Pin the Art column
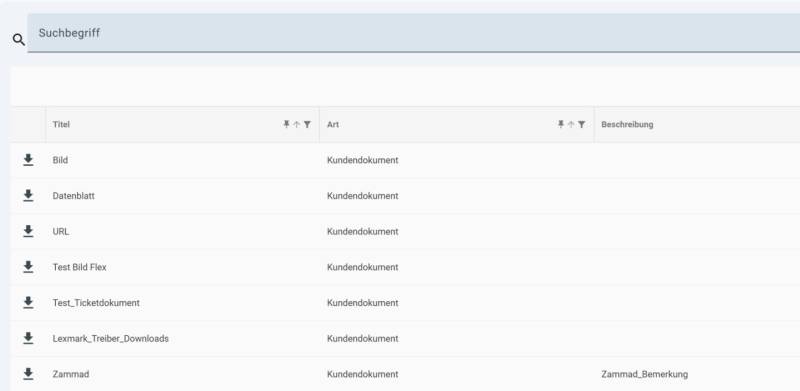 (x=561, y=124)
